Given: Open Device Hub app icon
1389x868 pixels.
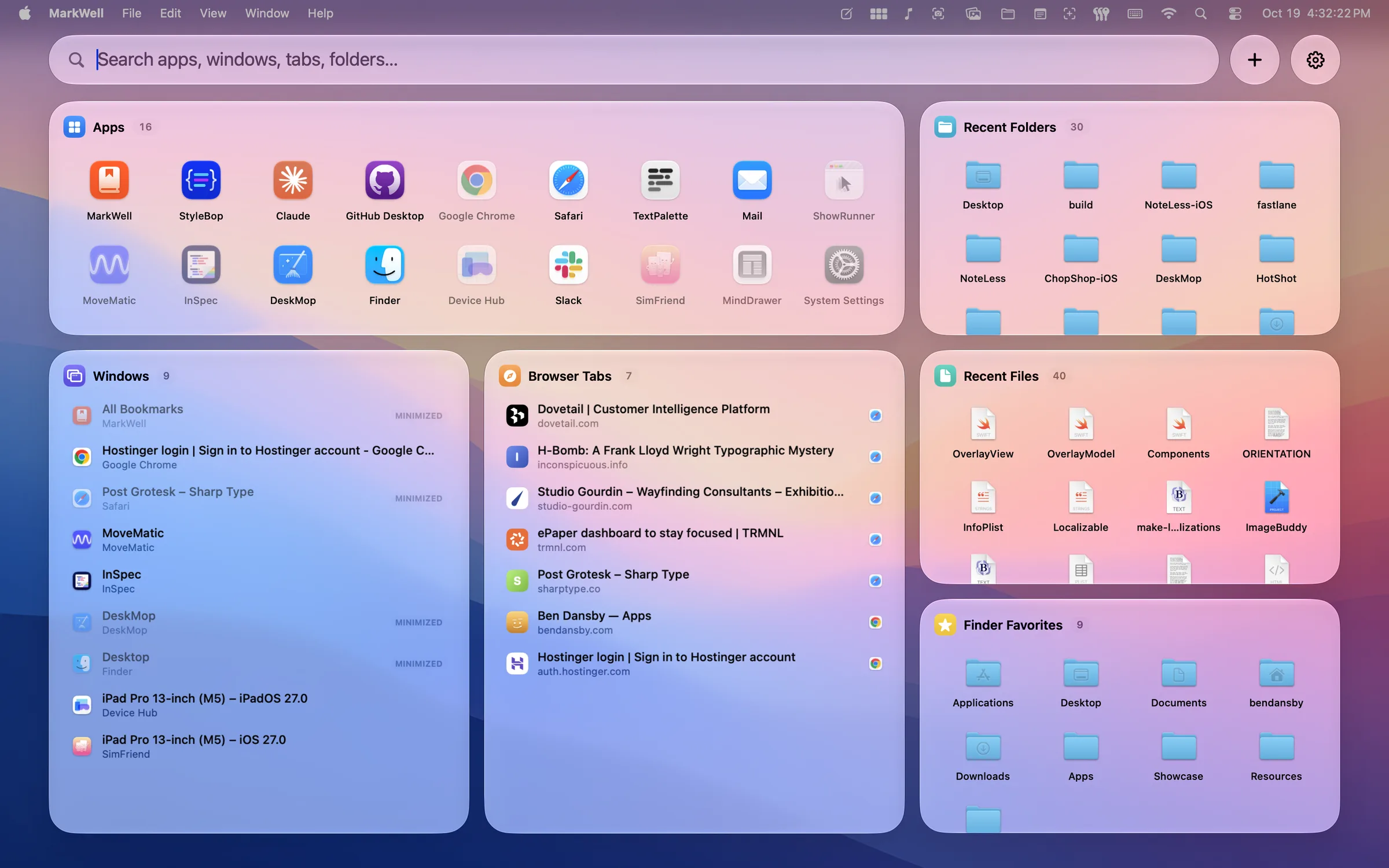Looking at the screenshot, I should (476, 264).
